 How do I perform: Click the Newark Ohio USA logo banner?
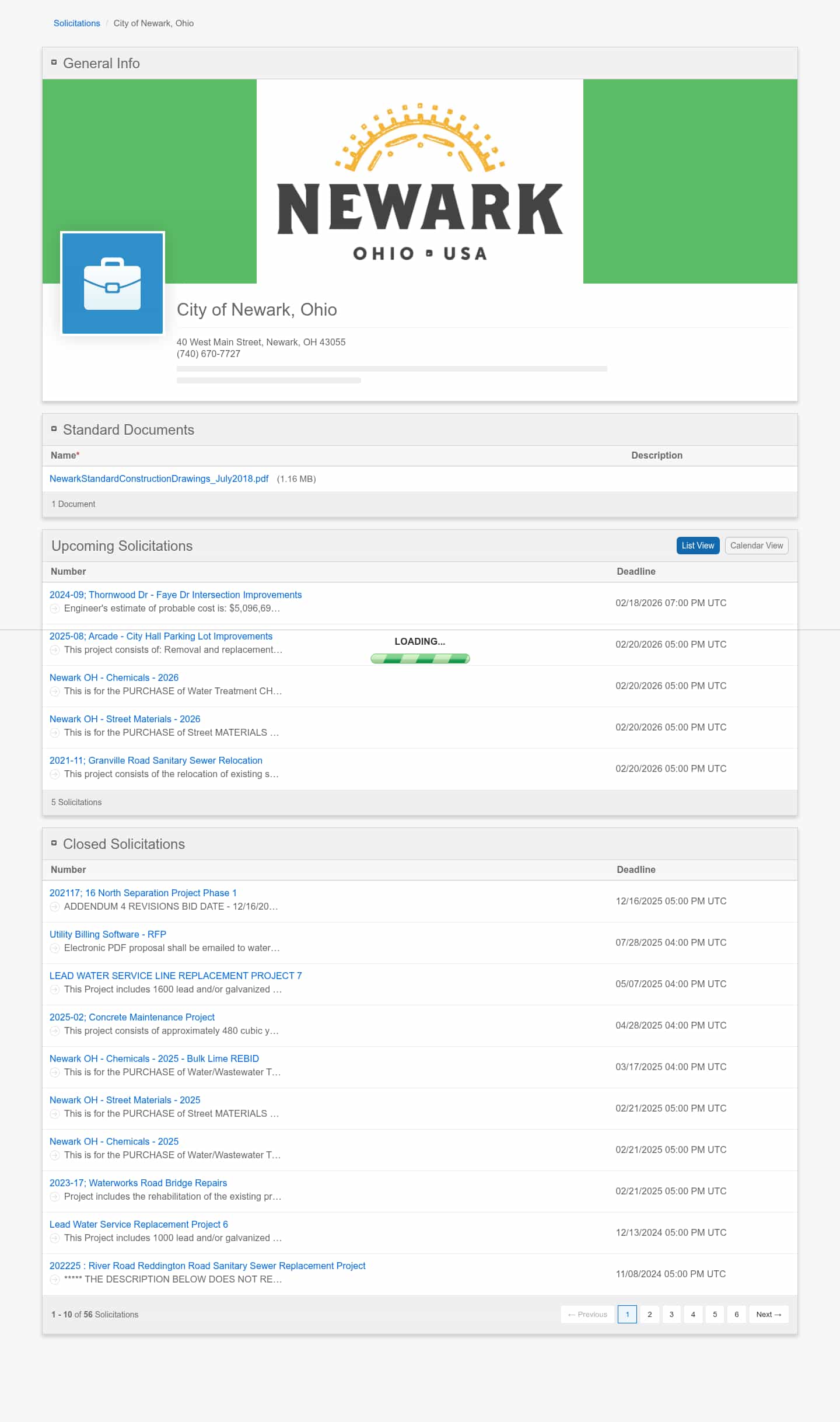[x=420, y=181]
